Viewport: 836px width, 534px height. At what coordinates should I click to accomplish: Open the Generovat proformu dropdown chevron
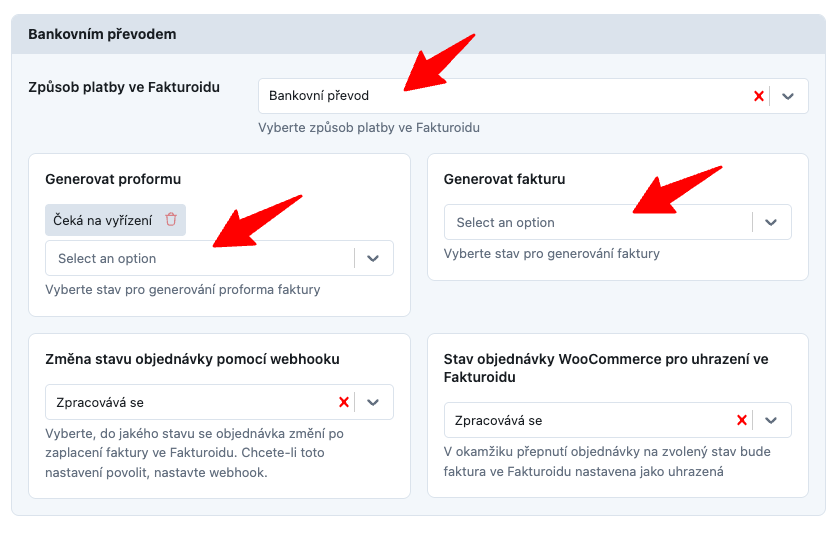tap(373, 258)
